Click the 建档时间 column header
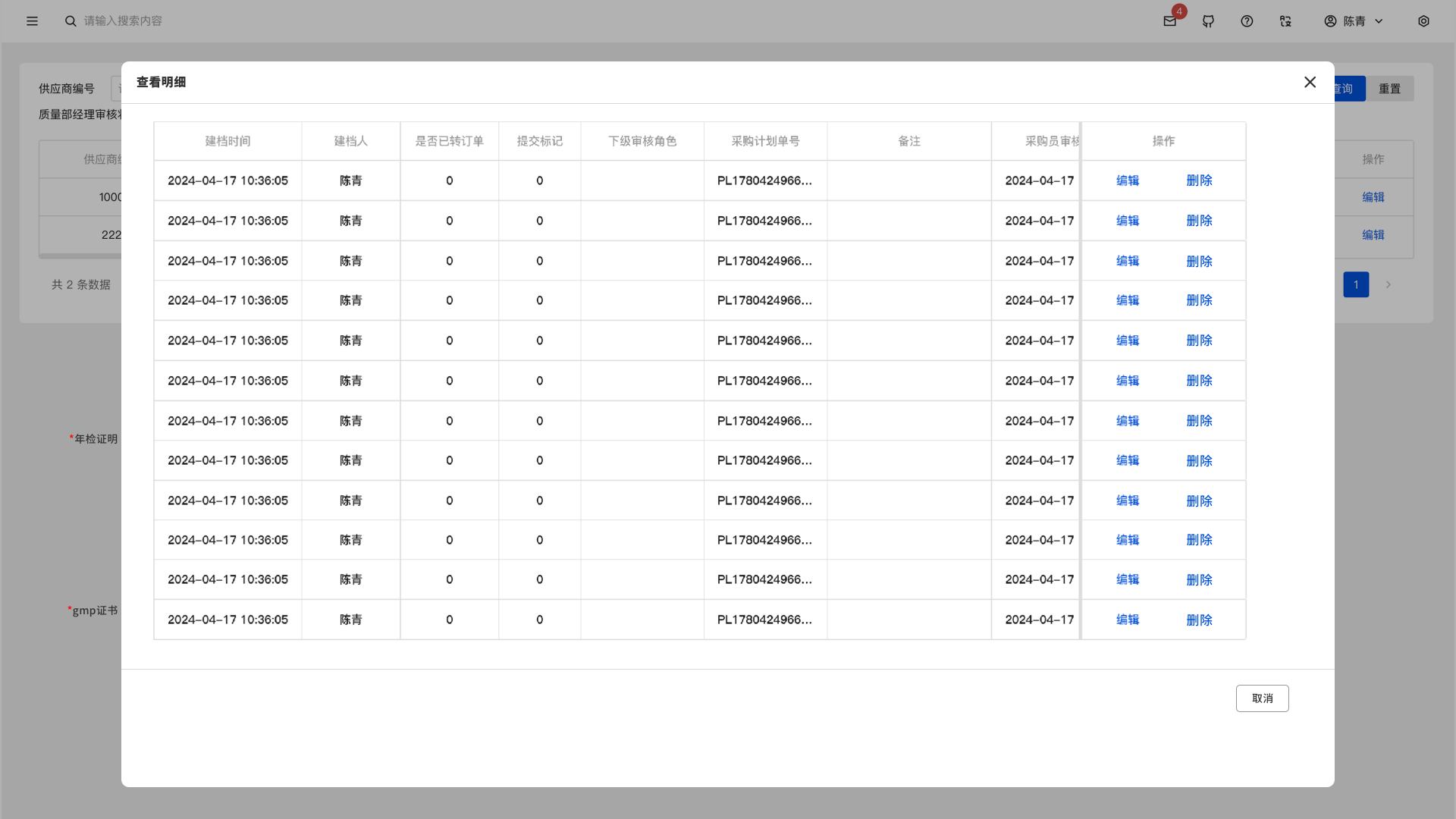This screenshot has height=819, width=1456. click(227, 141)
